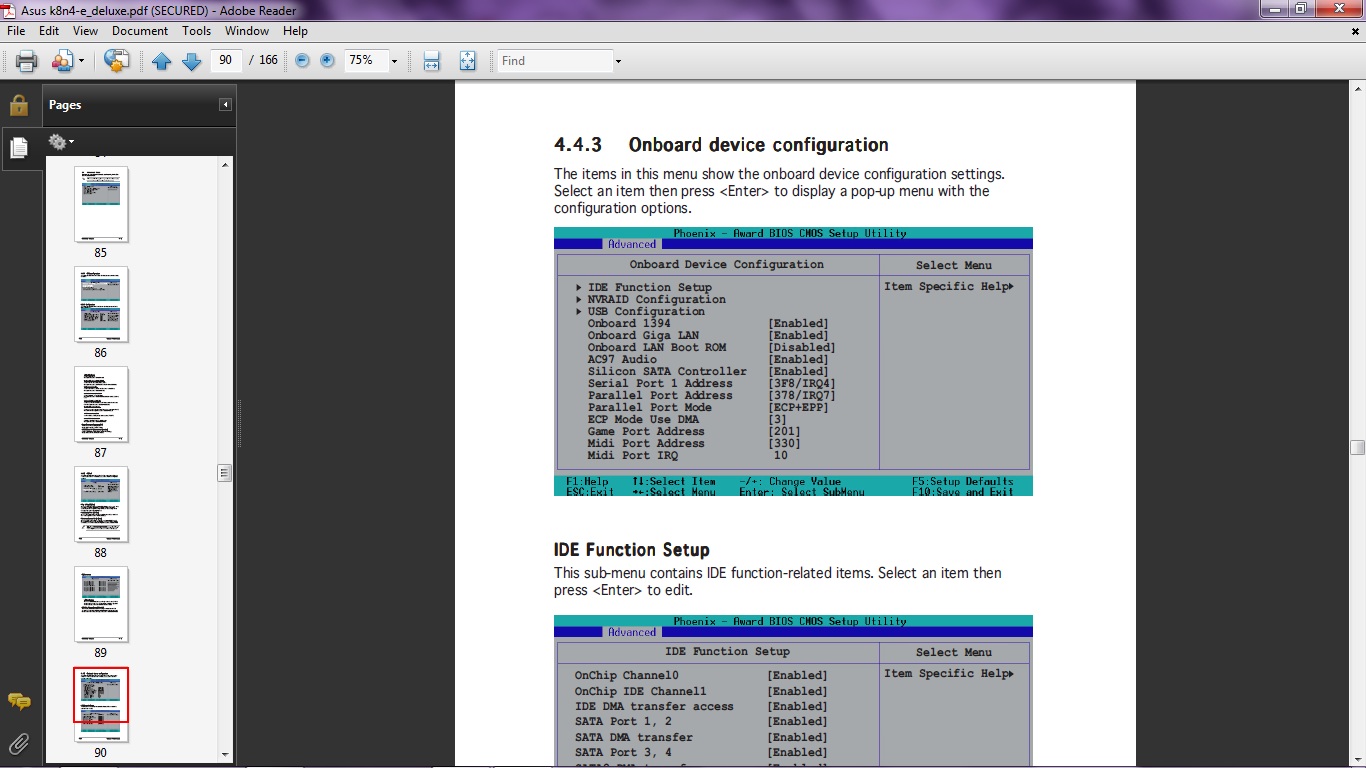The image size is (1366, 768).
Task: Click 'Onboard 1394' text in the BIOS table
Action: [x=629, y=323]
